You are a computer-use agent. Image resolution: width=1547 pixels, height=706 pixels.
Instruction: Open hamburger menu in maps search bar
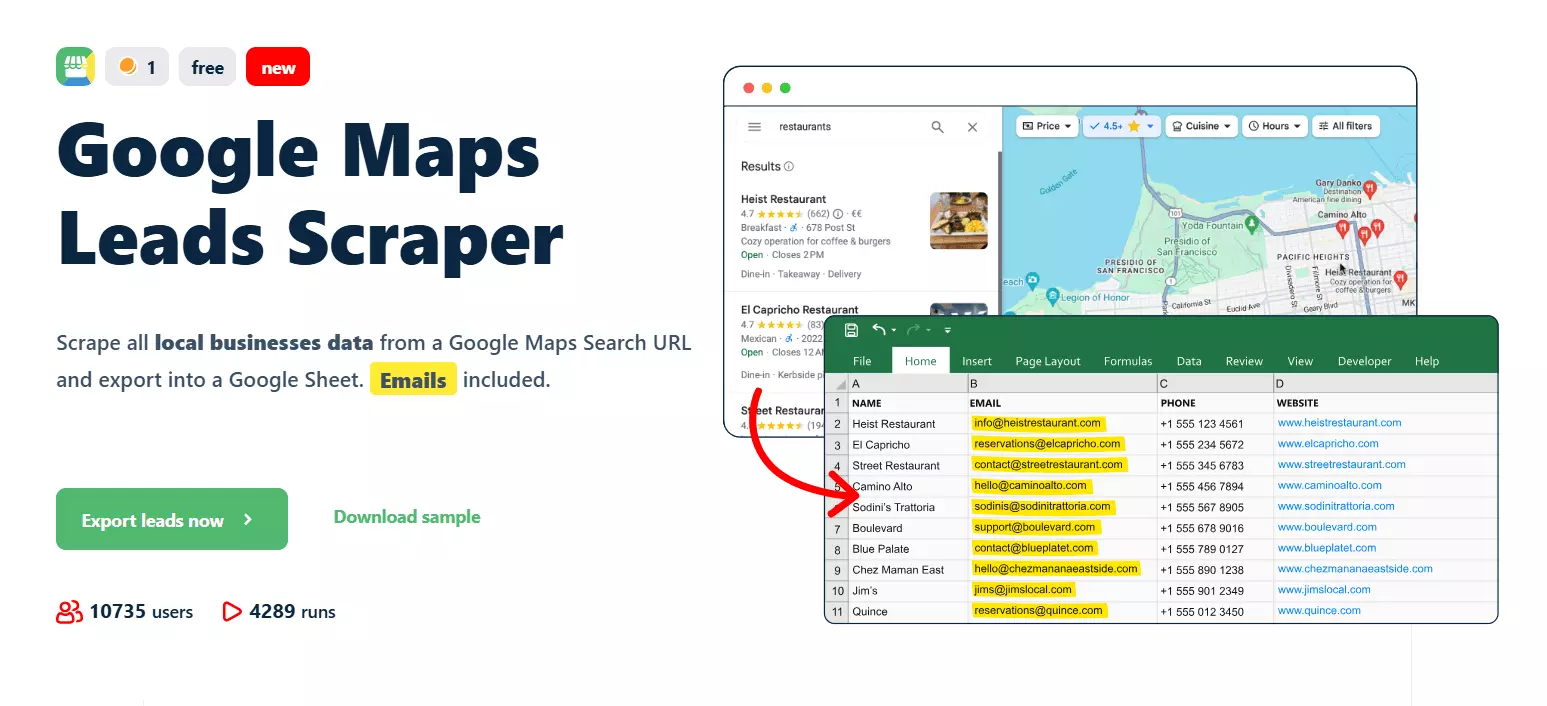(x=755, y=127)
